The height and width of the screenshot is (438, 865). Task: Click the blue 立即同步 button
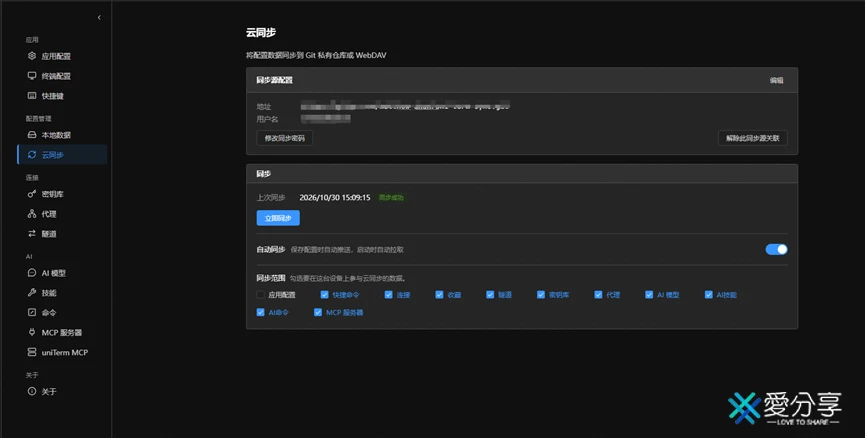pos(278,218)
